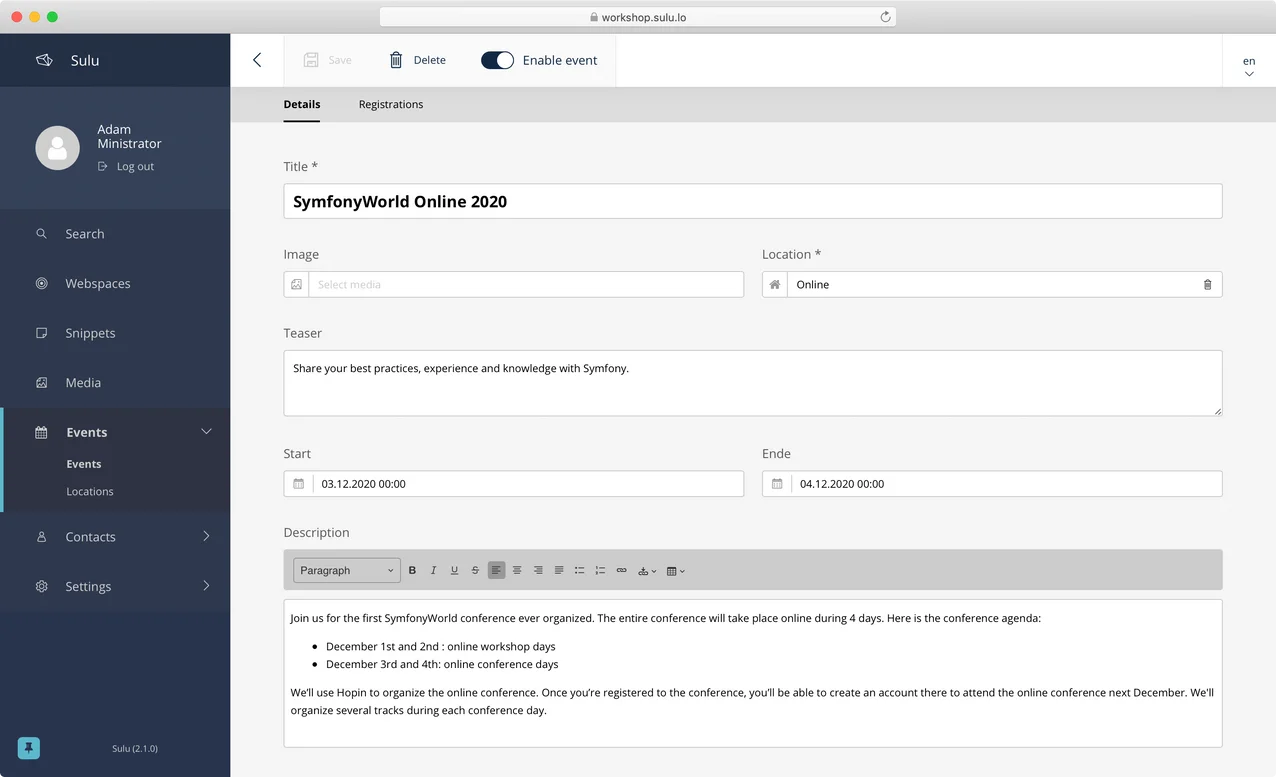
Task: Toggle the Enable event switch
Action: click(x=497, y=60)
